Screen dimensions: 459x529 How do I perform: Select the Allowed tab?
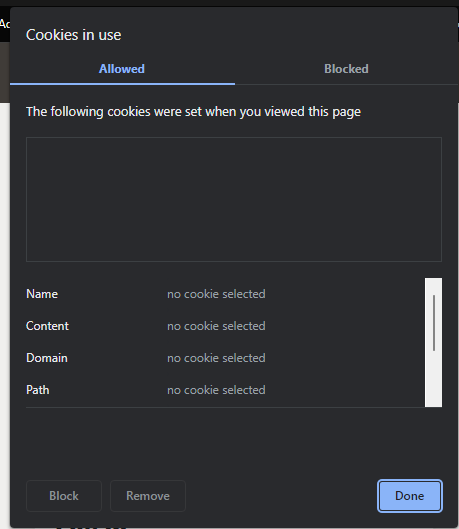point(122,69)
